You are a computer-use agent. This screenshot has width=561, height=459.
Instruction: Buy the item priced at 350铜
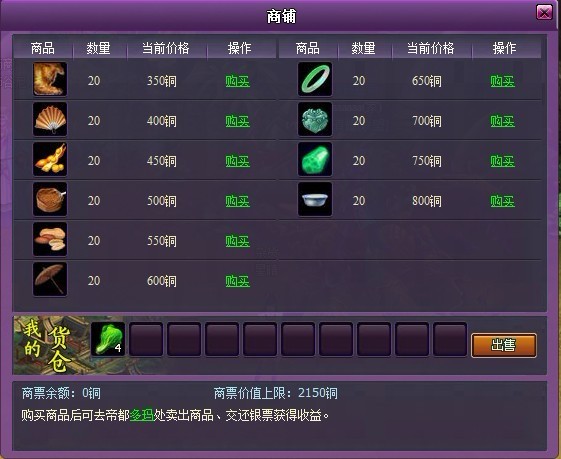tap(238, 81)
